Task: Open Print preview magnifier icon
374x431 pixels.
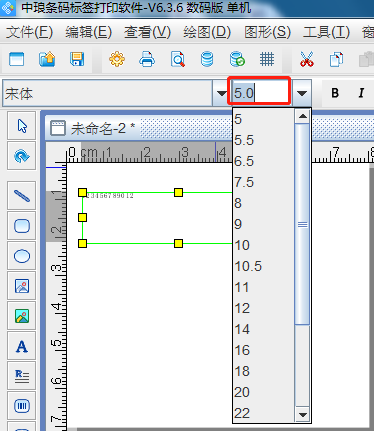Action: [178, 60]
